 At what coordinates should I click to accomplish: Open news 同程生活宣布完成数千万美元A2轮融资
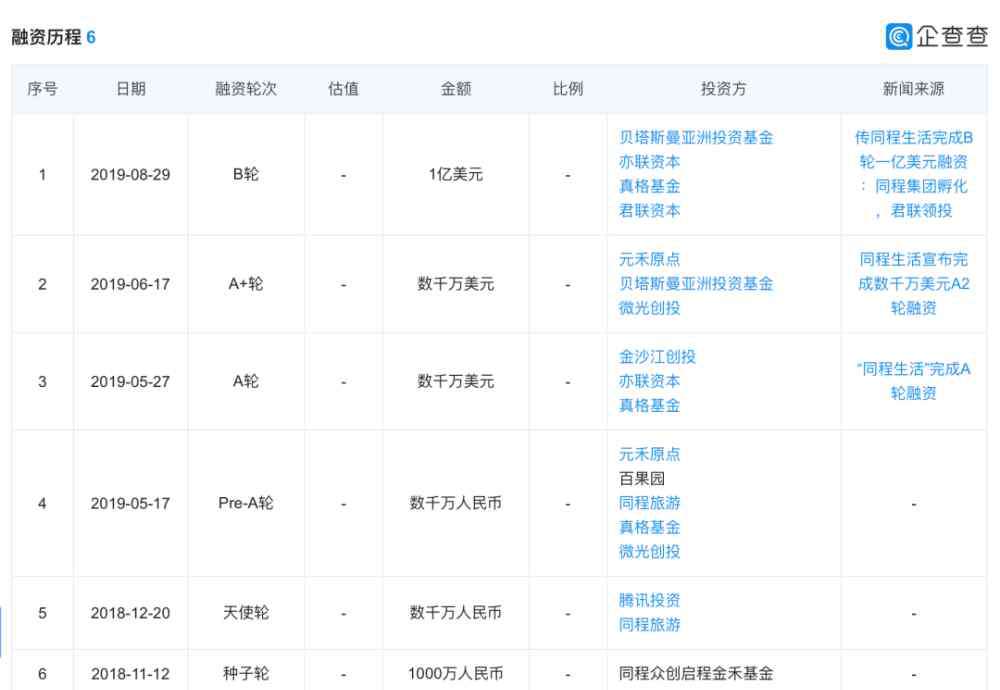click(913, 284)
